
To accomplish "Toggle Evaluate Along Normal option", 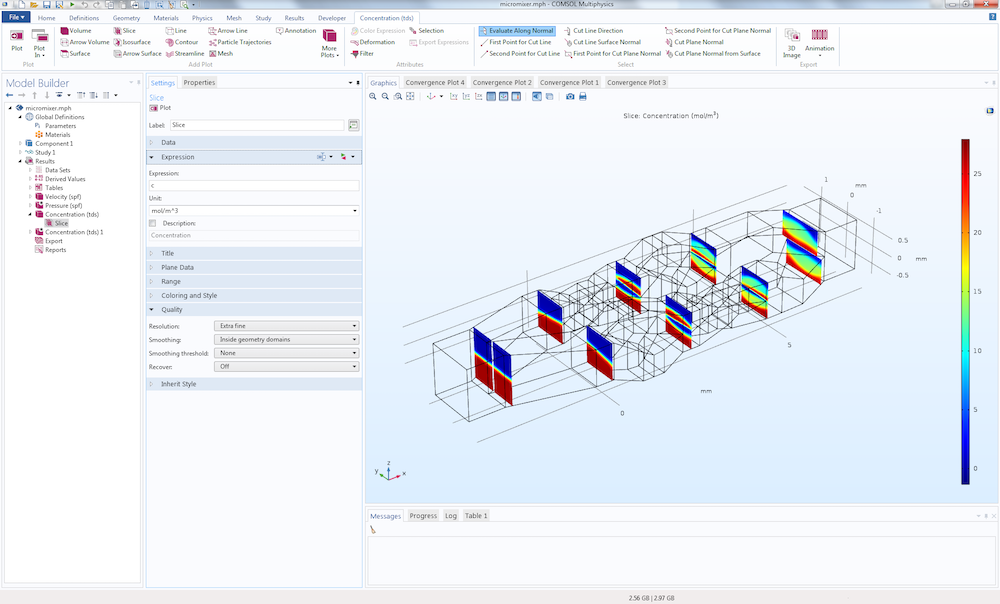I will click(517, 31).
